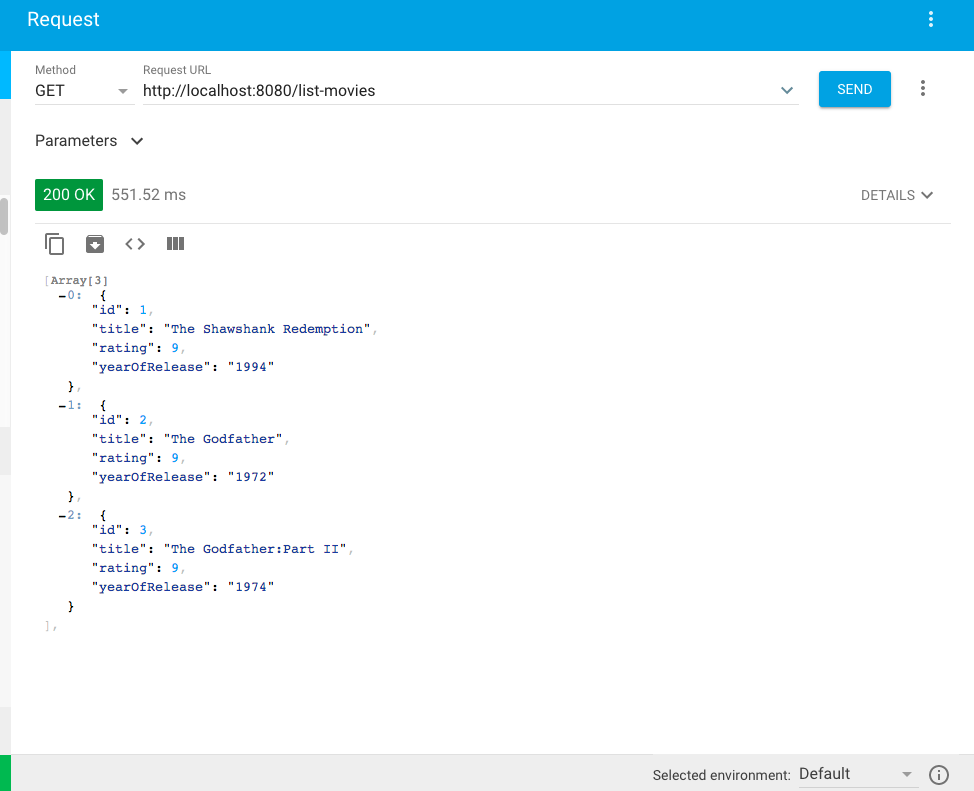Click the Request title in the header
Viewport: 974px width, 791px height.
point(63,19)
